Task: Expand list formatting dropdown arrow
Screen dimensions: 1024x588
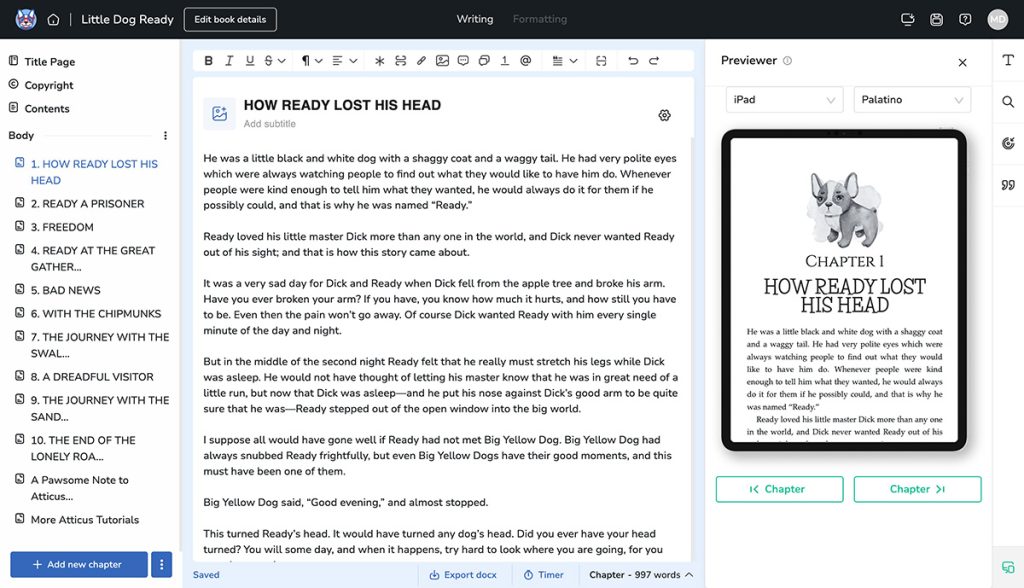Action: [x=573, y=61]
